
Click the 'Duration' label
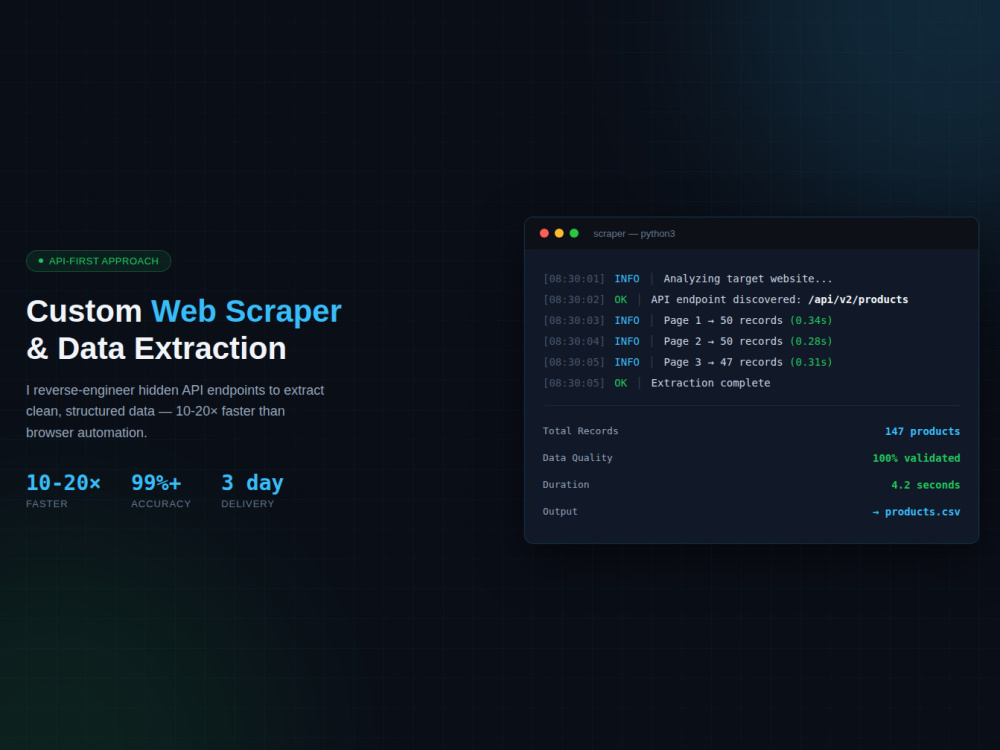coord(566,485)
